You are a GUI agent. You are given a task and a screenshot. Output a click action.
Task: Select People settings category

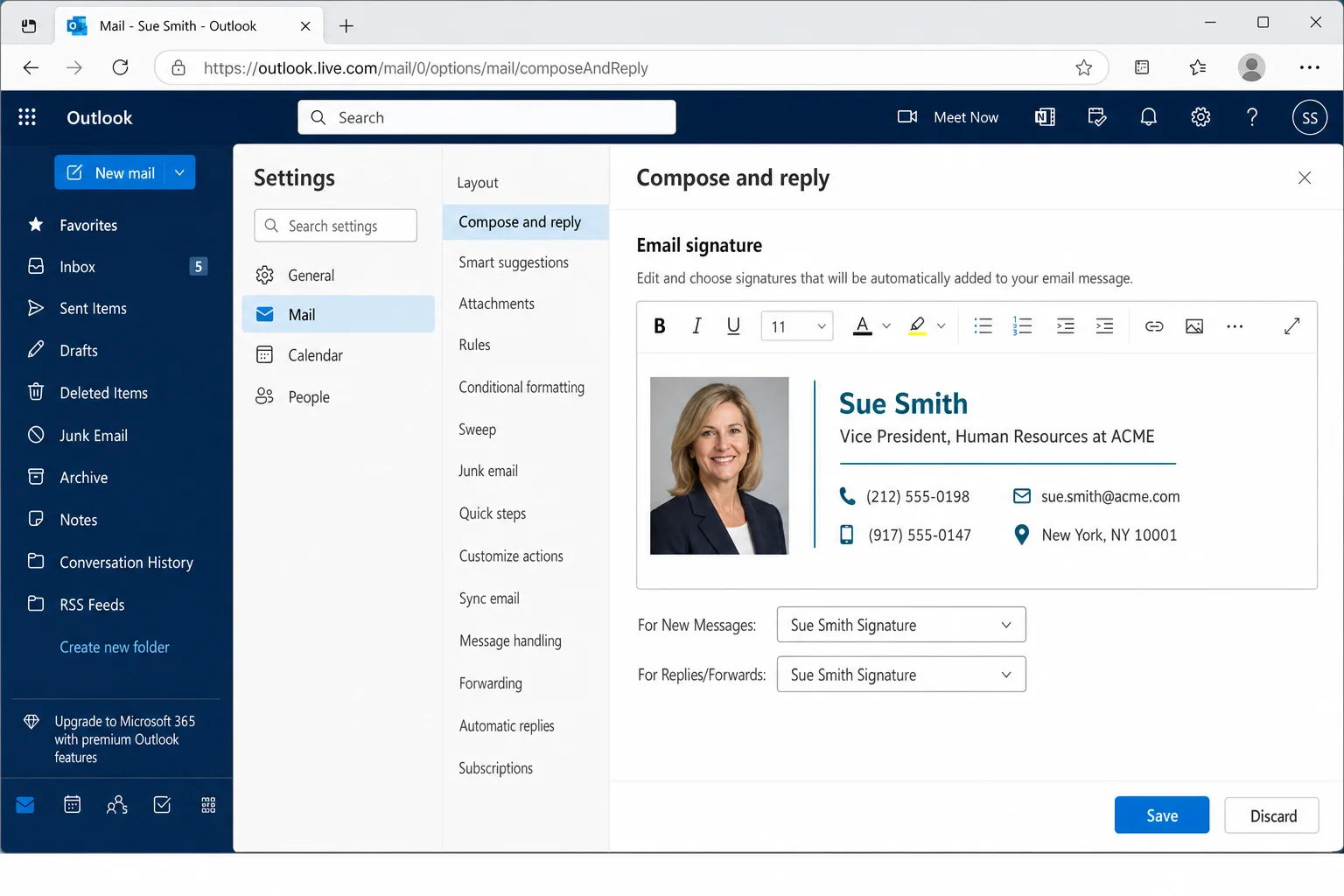(x=338, y=396)
